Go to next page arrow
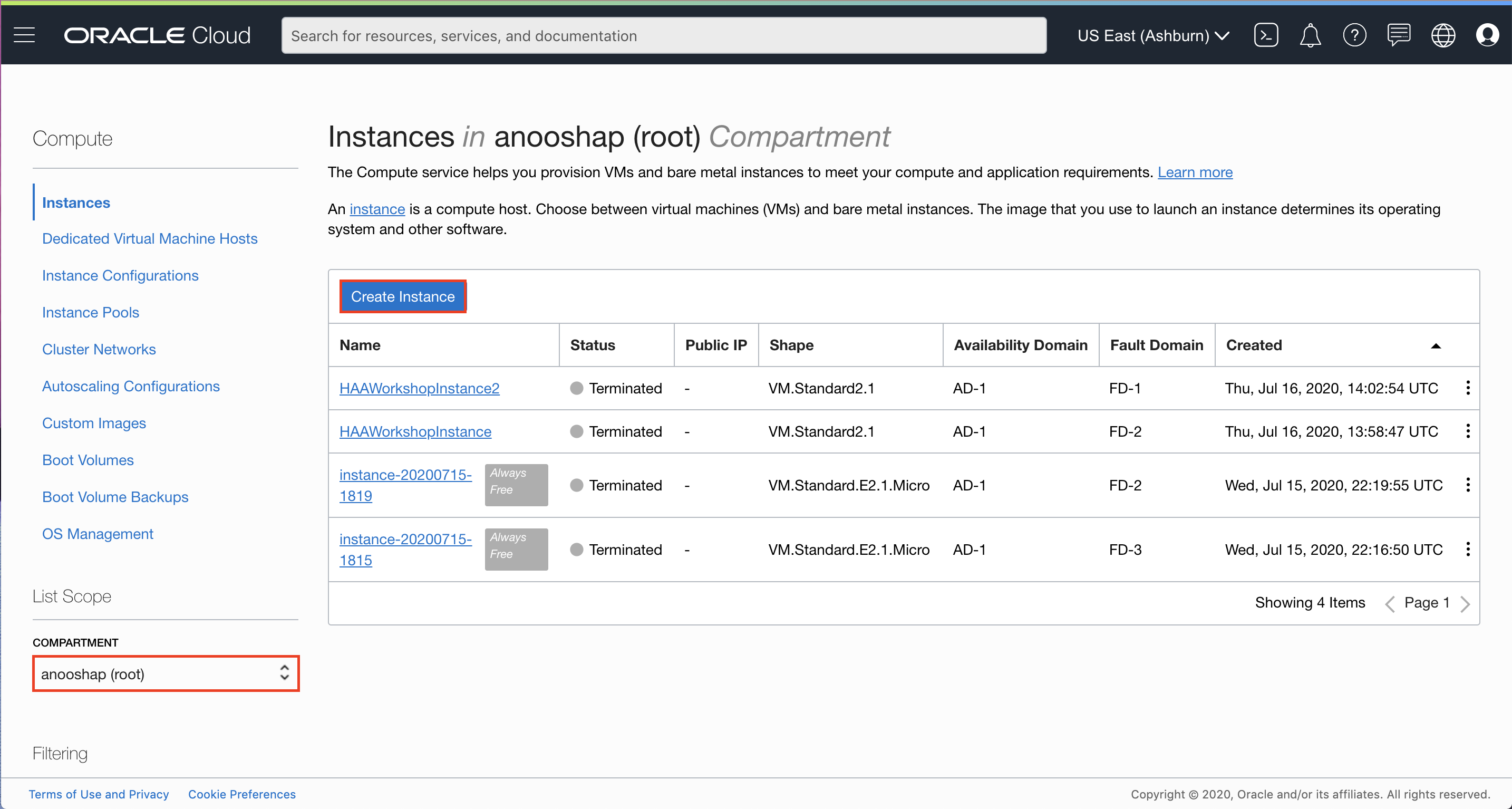This screenshot has height=809, width=1512. tap(1466, 603)
